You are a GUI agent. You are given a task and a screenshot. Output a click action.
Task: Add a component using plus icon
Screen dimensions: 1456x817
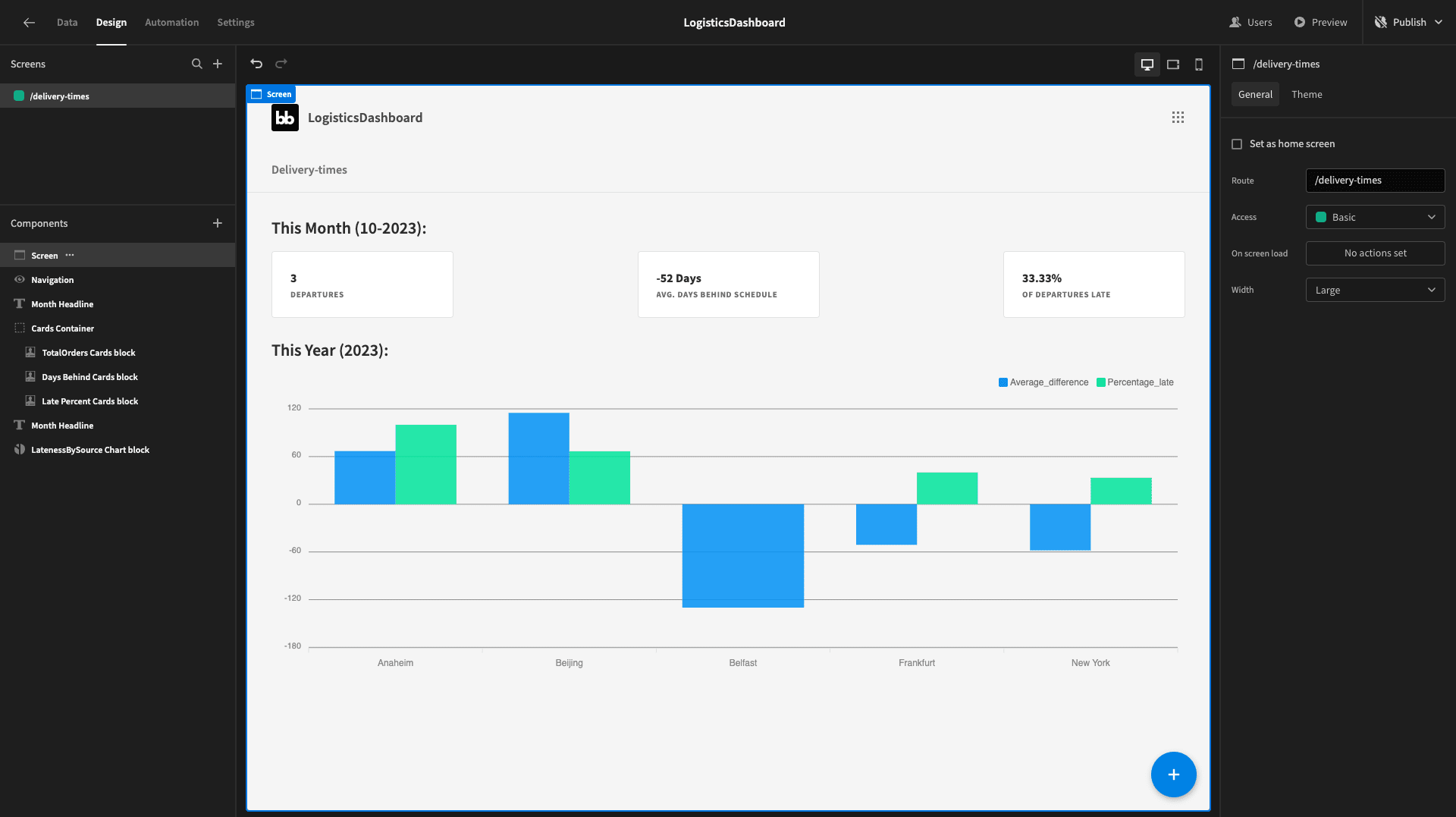coord(218,223)
